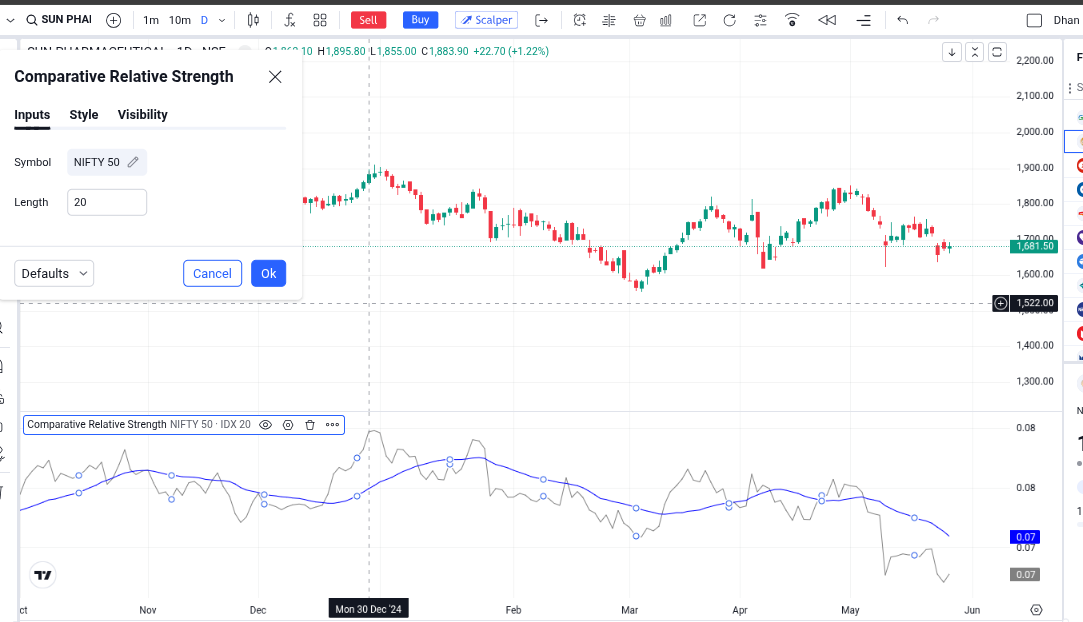Open the bar chart analytics icon
This screenshot has height=622, width=1083.
pos(666,21)
